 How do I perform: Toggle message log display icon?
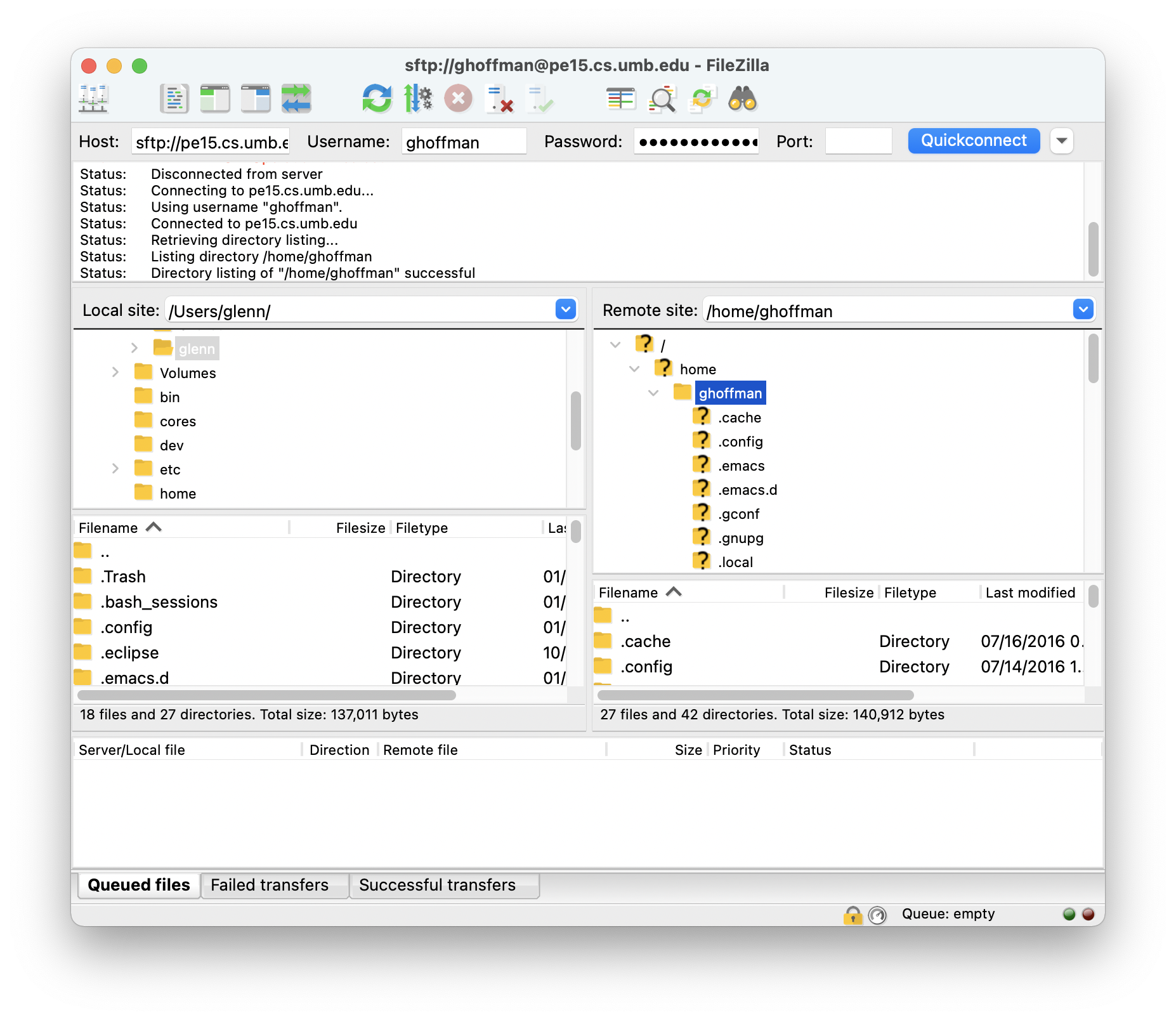[x=174, y=99]
